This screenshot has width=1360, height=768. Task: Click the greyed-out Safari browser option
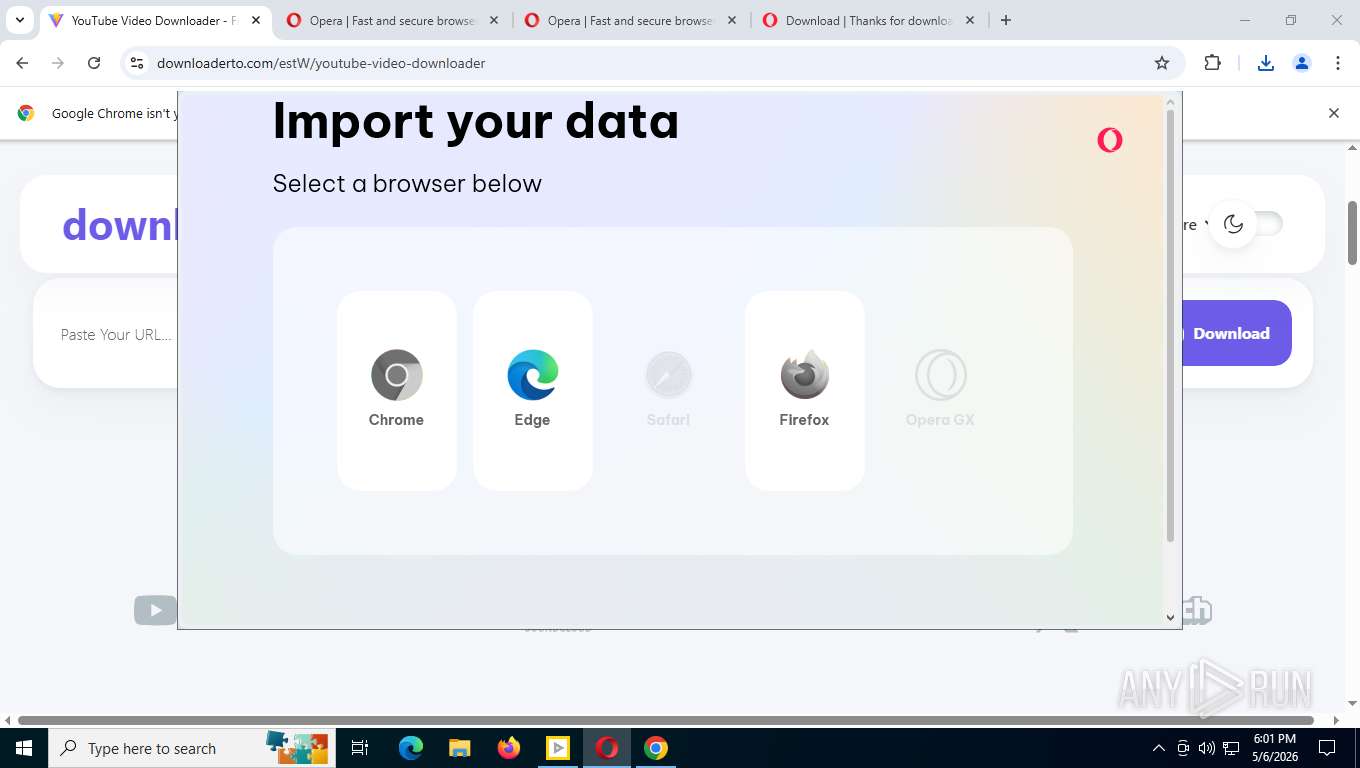[x=669, y=390]
